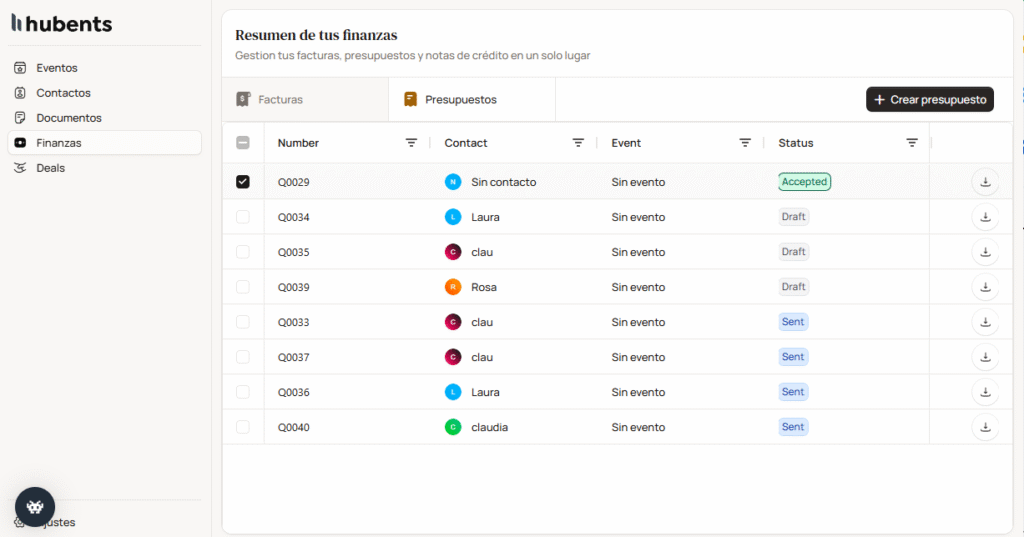Viewport: 1024px width, 537px height.
Task: Click Rosa's orange contact avatar
Action: [453, 287]
